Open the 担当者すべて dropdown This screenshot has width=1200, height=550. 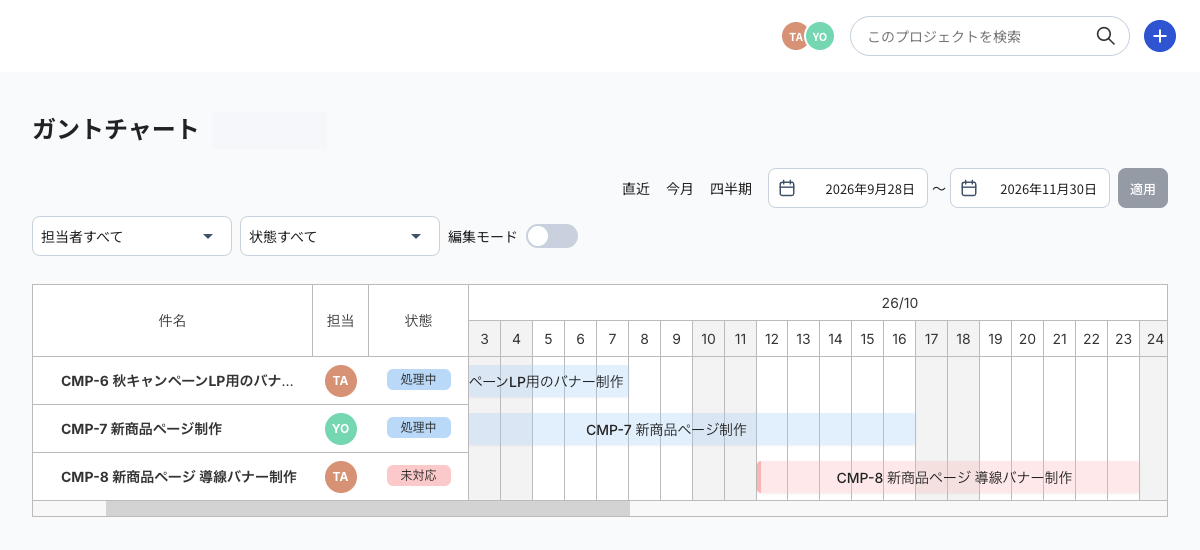tap(132, 236)
